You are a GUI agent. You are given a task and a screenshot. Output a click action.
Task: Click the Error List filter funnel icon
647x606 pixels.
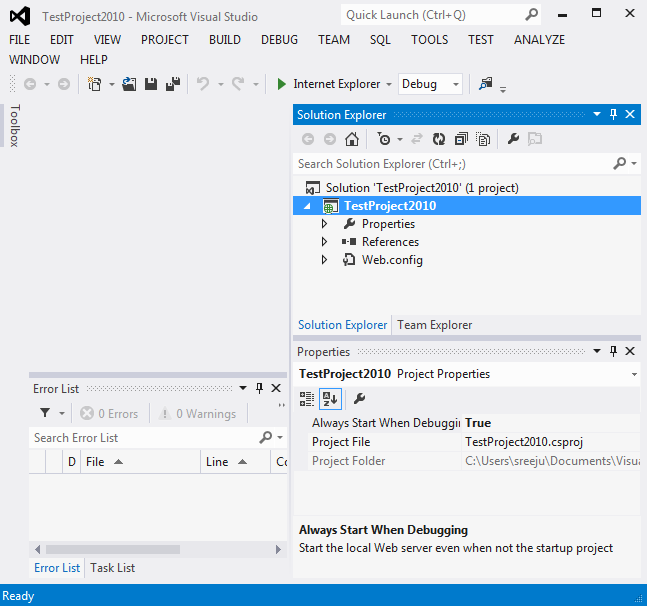point(45,413)
